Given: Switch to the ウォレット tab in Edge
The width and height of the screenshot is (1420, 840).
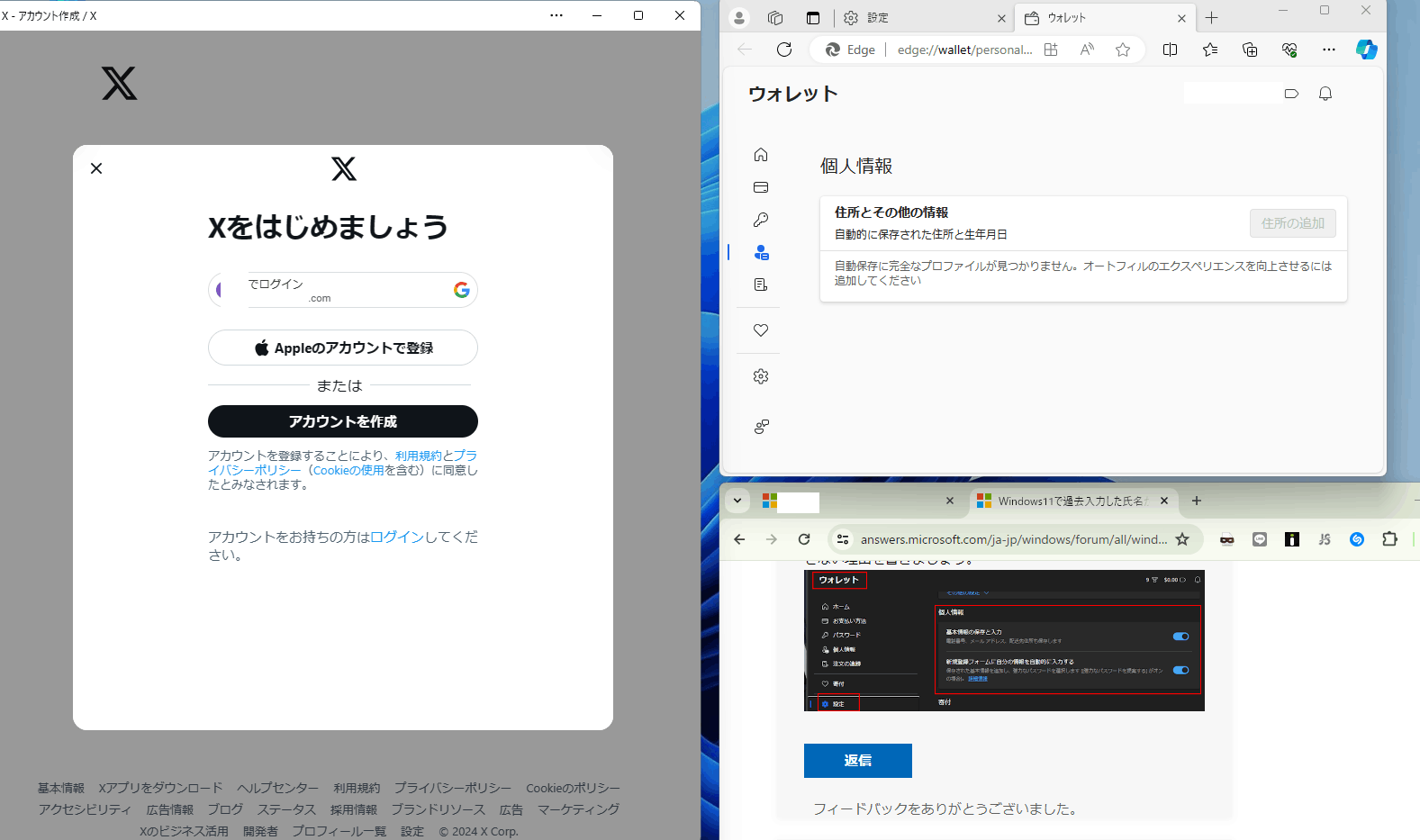Looking at the screenshot, I should pyautogui.click(x=1105, y=18).
